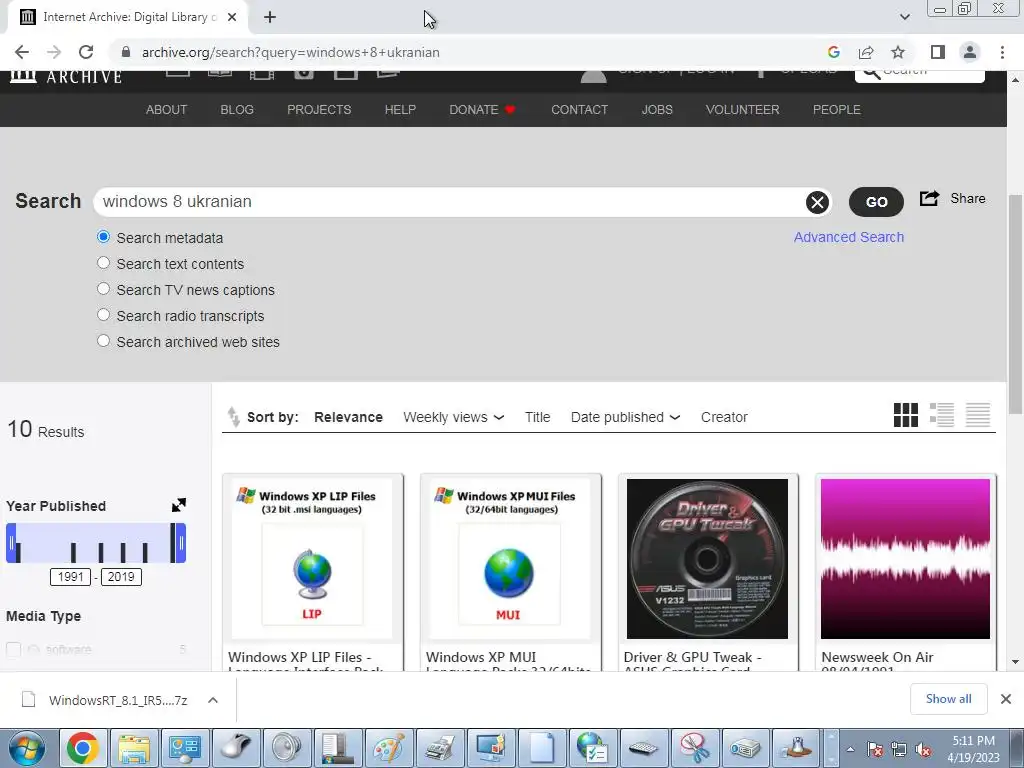
Task: Open the Paint palette taskbar icon
Action: point(389,748)
